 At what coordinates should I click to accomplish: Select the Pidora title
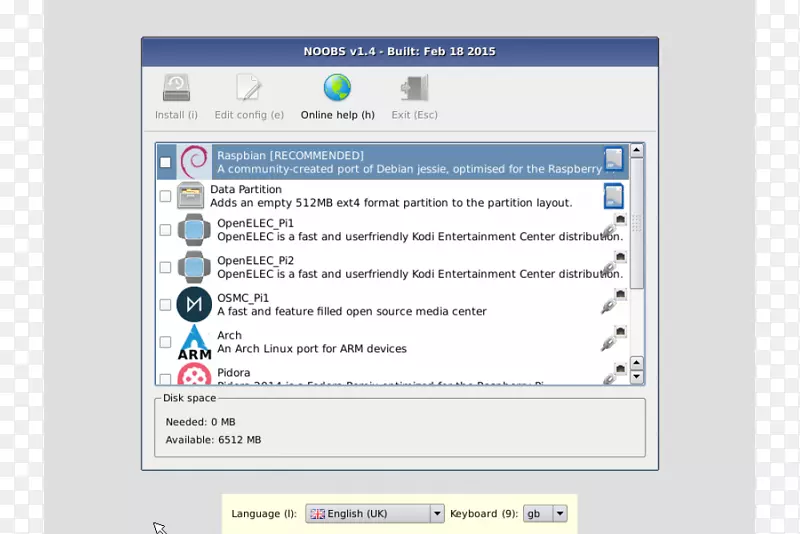234,372
